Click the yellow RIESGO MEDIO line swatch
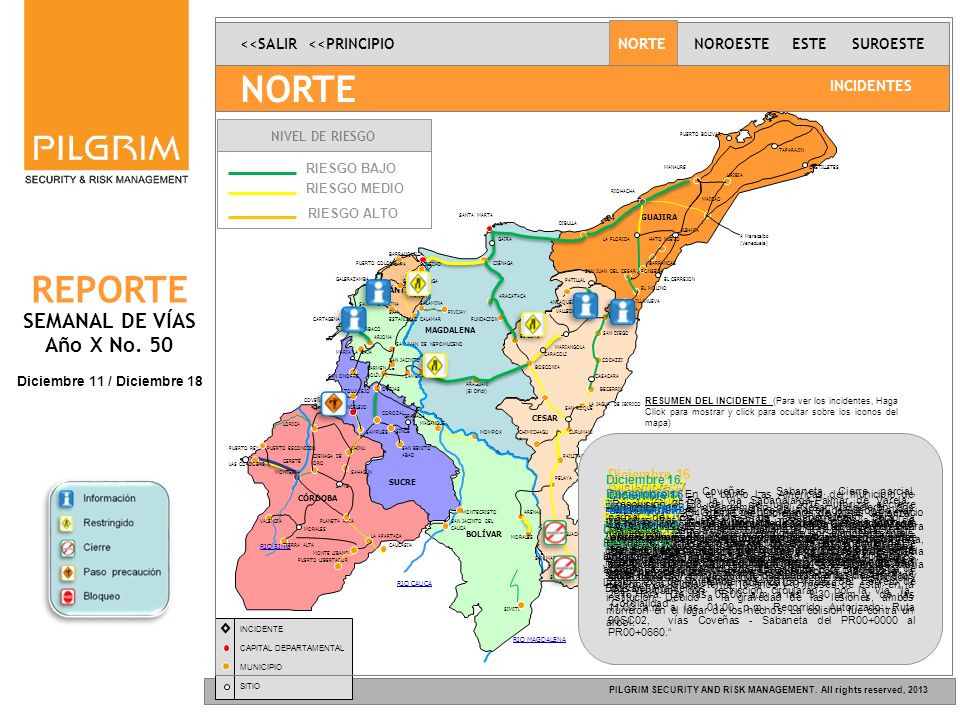The height and width of the screenshot is (720, 960). pos(262,193)
